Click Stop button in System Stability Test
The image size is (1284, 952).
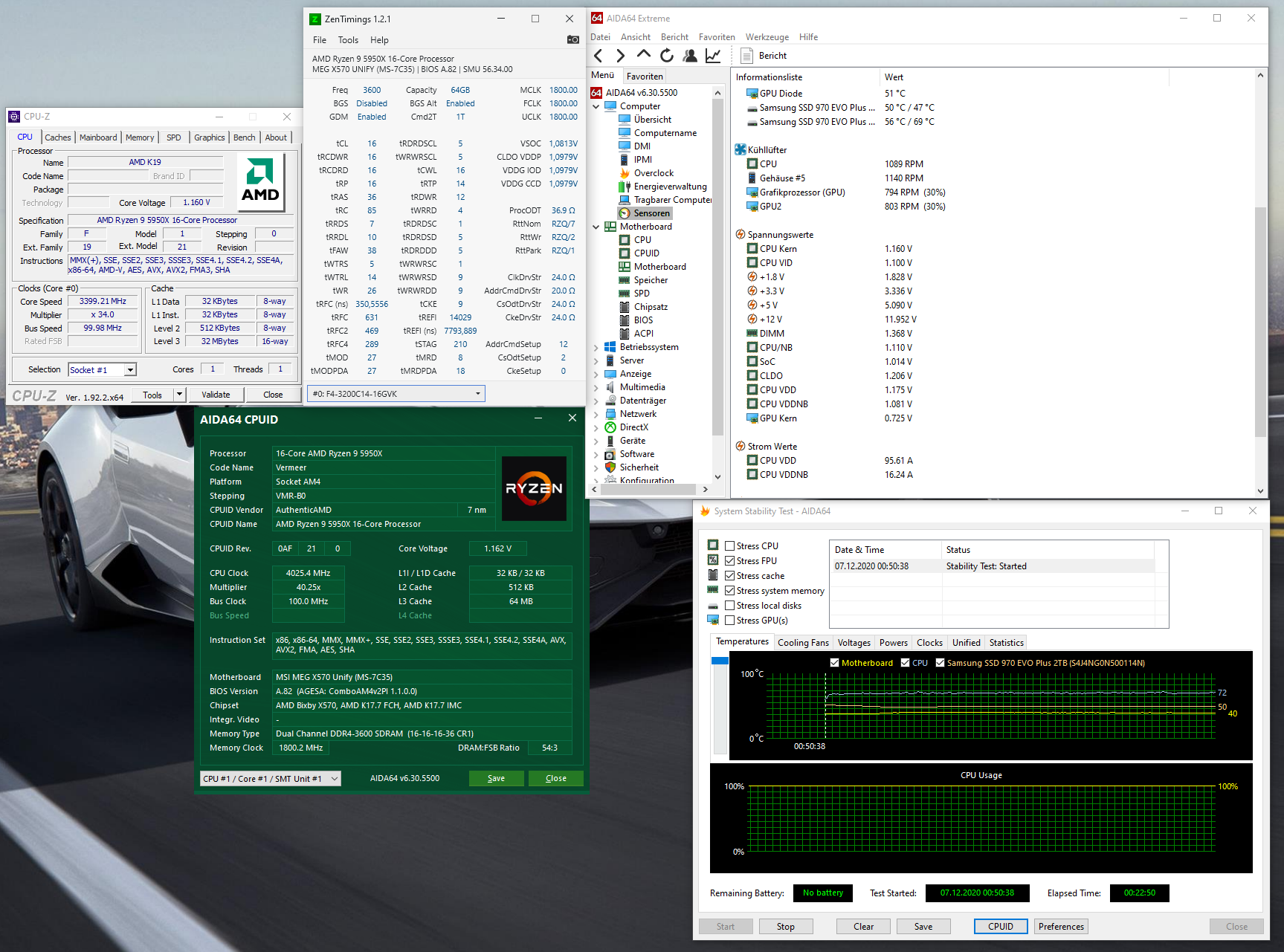point(786,927)
